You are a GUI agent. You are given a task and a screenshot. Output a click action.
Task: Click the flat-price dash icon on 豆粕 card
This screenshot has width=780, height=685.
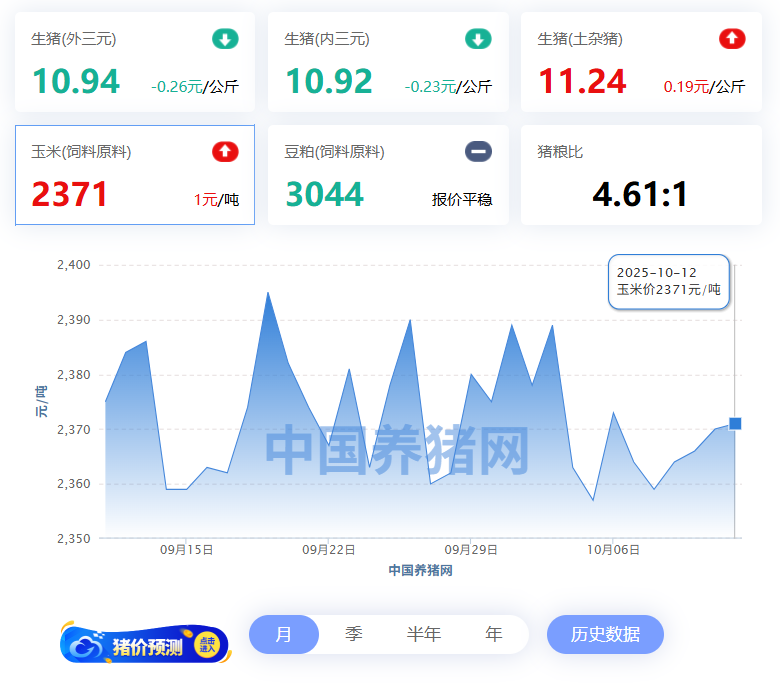point(478,152)
